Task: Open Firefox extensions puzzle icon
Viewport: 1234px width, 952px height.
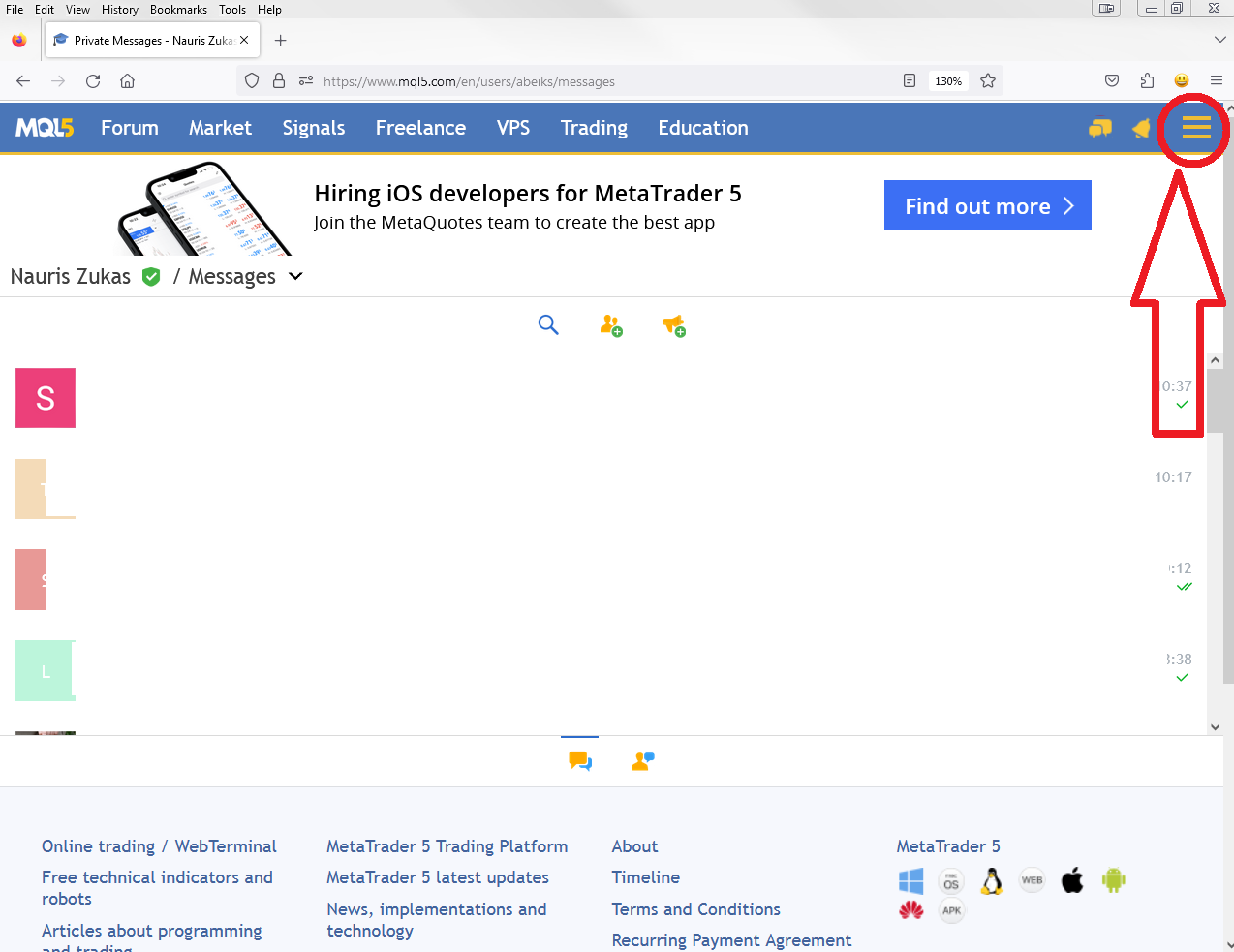Action: coord(1147,81)
